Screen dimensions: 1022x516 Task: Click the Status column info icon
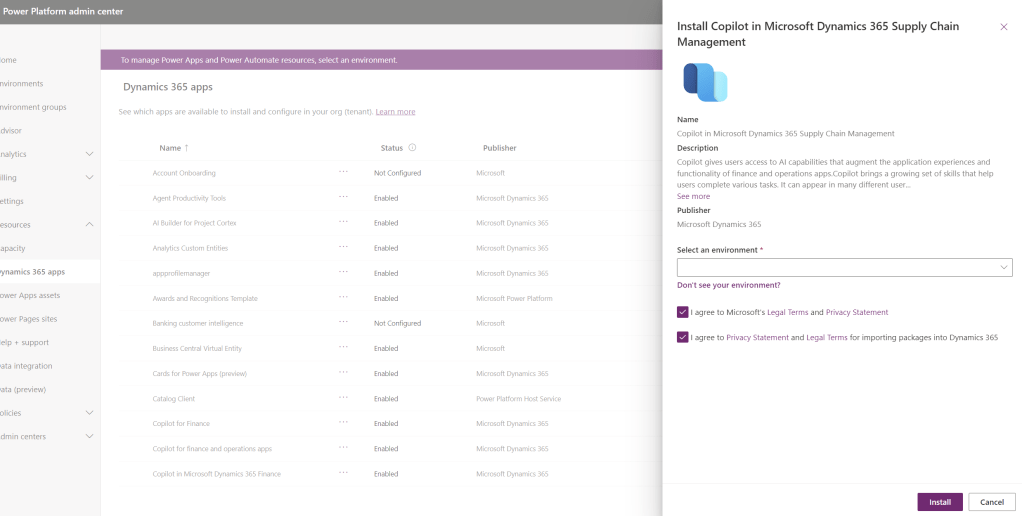412,148
